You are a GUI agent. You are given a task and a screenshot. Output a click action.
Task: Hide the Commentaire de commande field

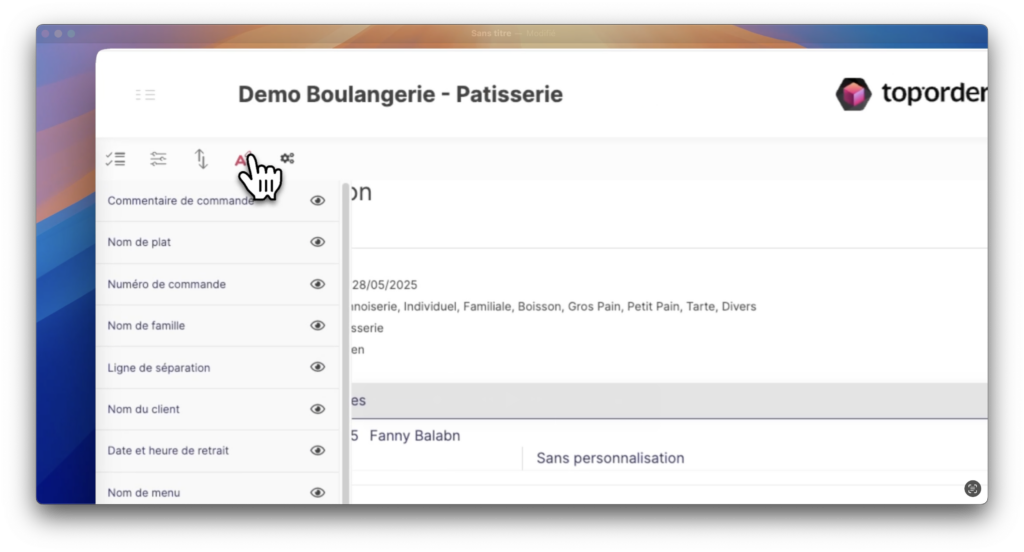pyautogui.click(x=318, y=201)
